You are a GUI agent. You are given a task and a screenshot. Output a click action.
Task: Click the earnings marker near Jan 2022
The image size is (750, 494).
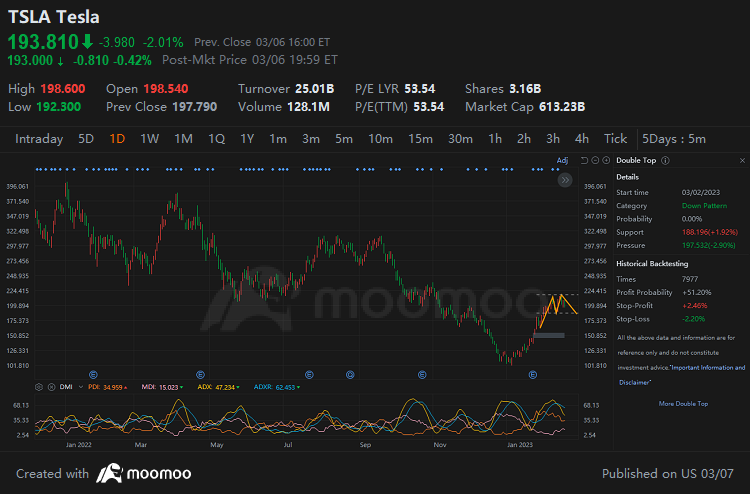tap(93, 375)
